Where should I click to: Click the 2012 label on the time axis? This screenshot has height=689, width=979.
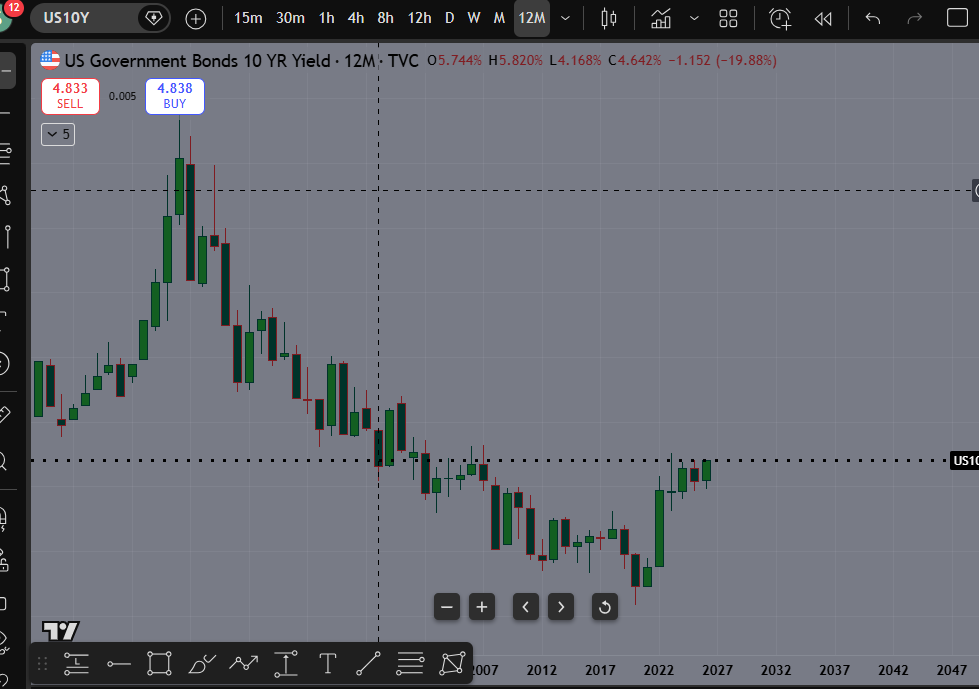tap(541, 670)
